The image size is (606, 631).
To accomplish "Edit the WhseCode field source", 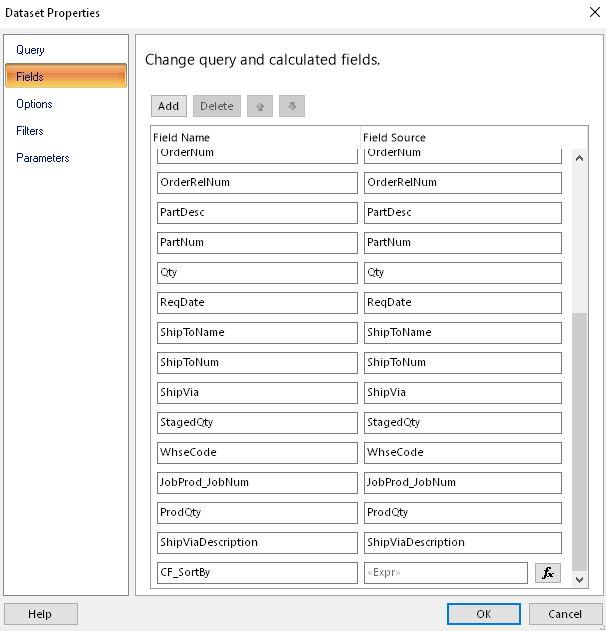I will tap(463, 453).
